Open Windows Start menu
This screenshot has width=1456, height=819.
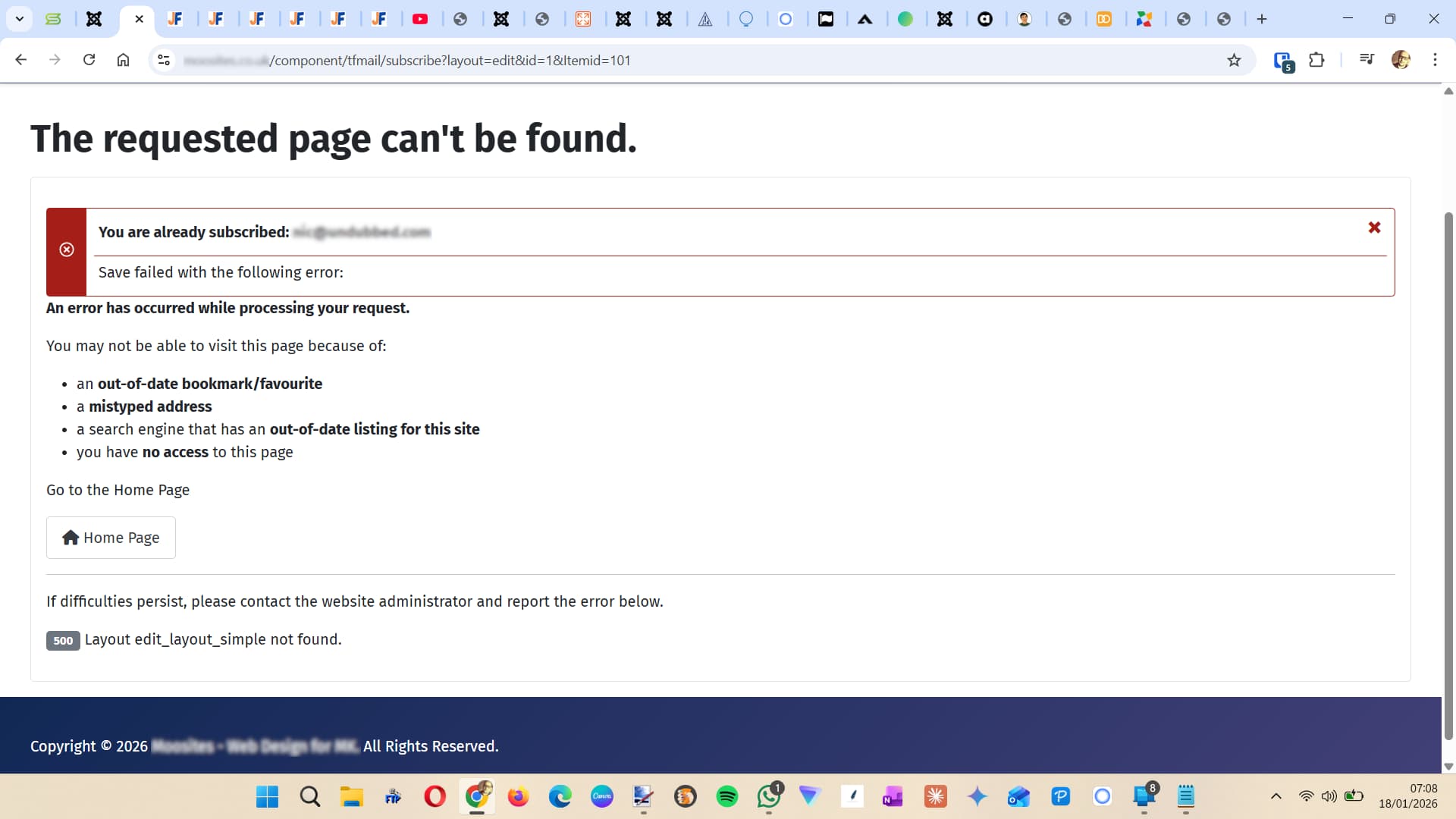[x=267, y=796]
